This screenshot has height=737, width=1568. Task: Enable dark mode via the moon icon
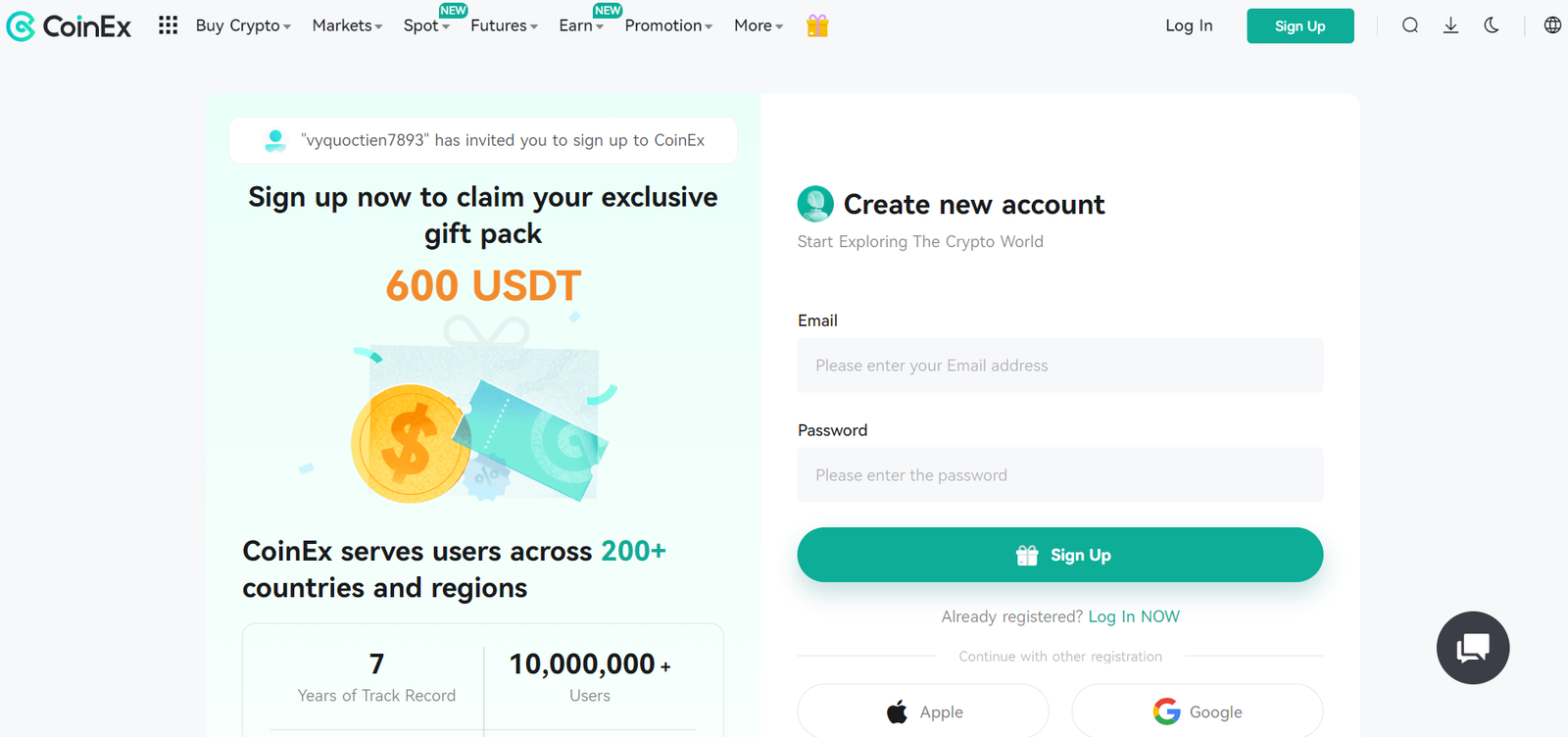pos(1492,25)
